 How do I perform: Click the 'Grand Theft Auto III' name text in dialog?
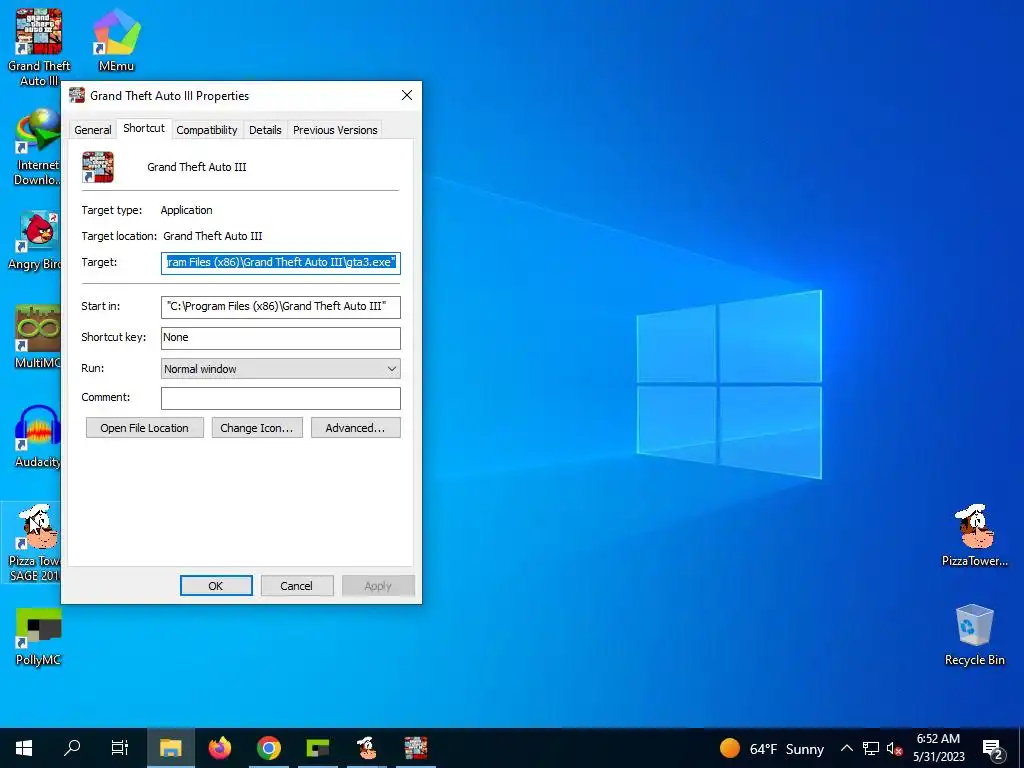click(197, 167)
